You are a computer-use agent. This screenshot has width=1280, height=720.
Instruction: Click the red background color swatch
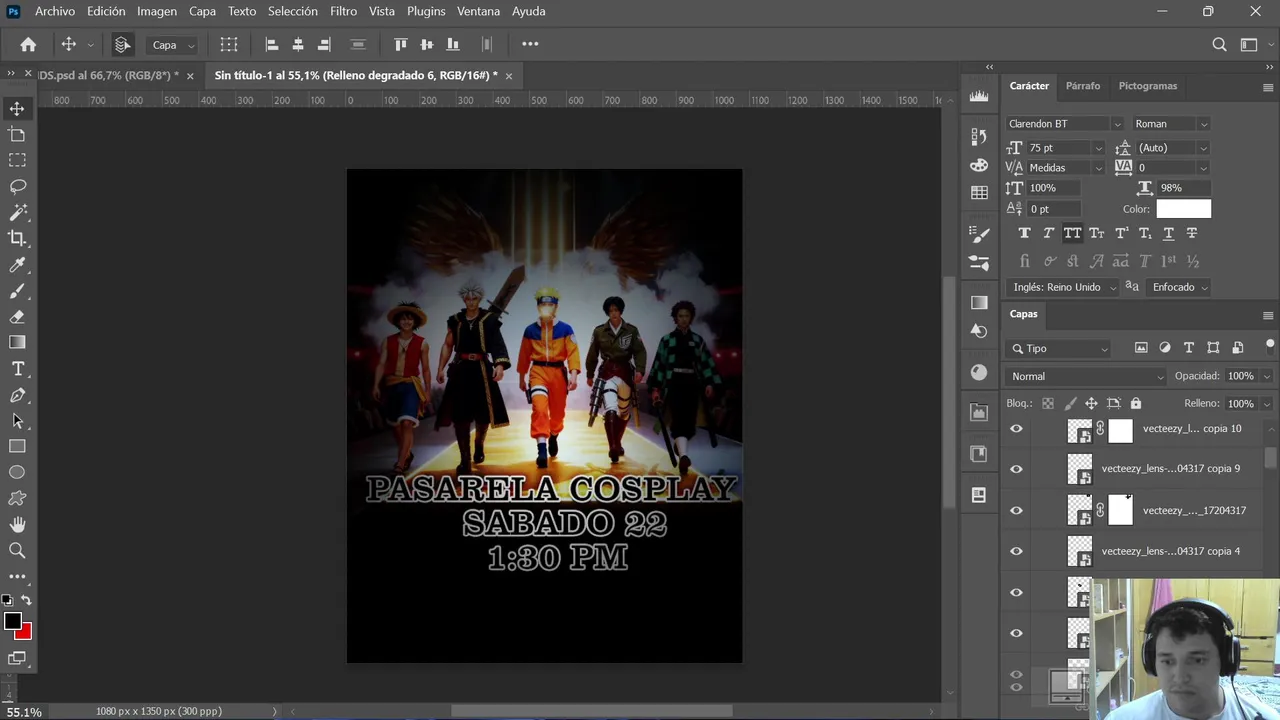pos(25,633)
